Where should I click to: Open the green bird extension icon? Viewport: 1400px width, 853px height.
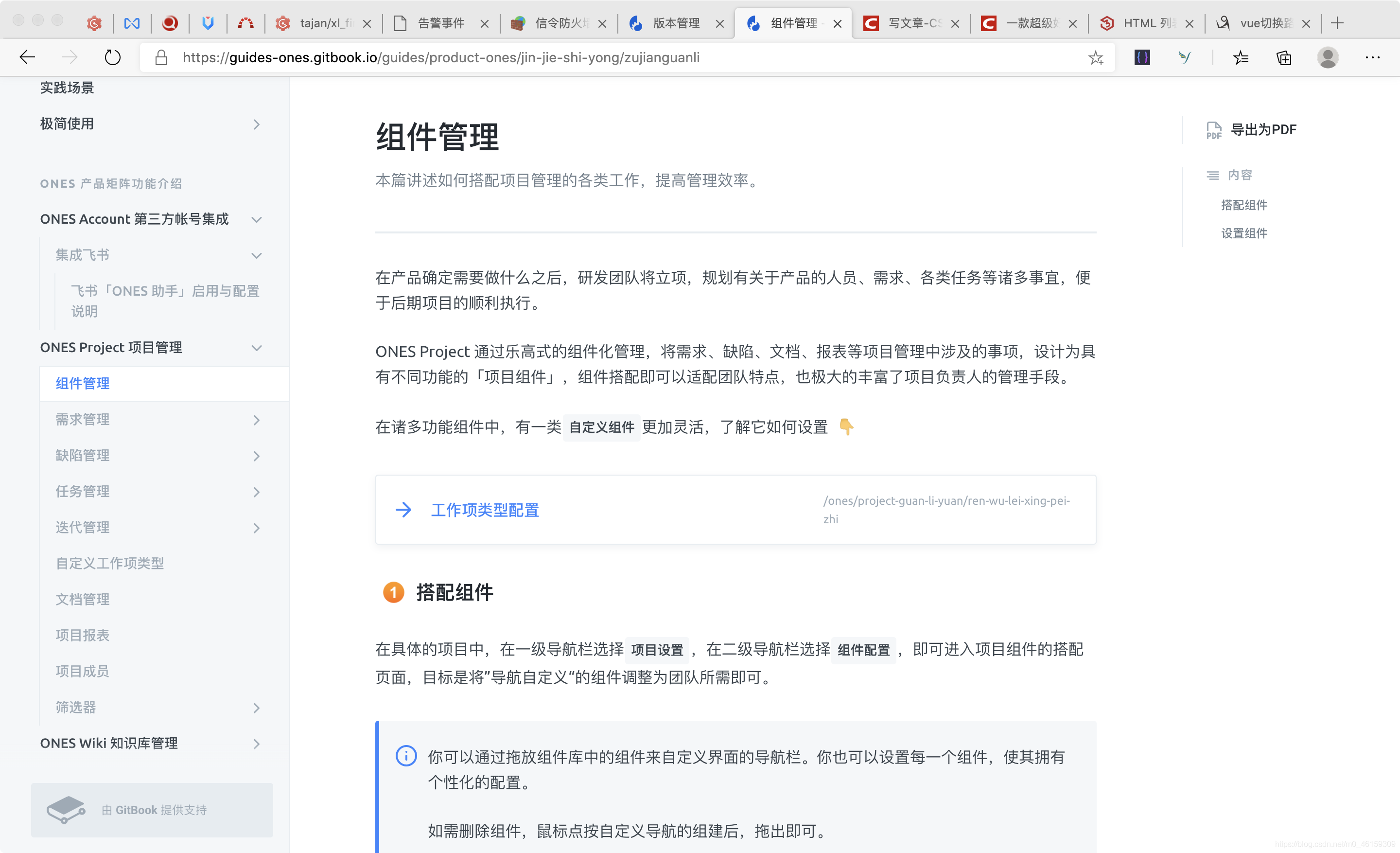[x=1184, y=57]
